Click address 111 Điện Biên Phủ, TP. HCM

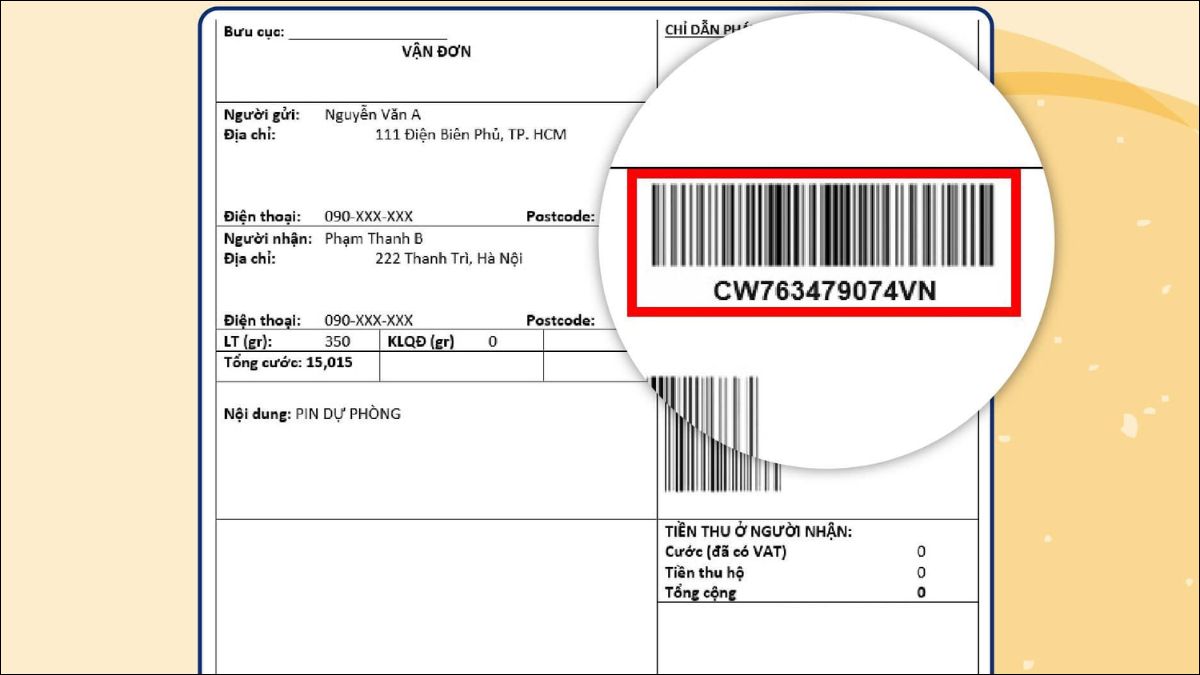point(470,134)
